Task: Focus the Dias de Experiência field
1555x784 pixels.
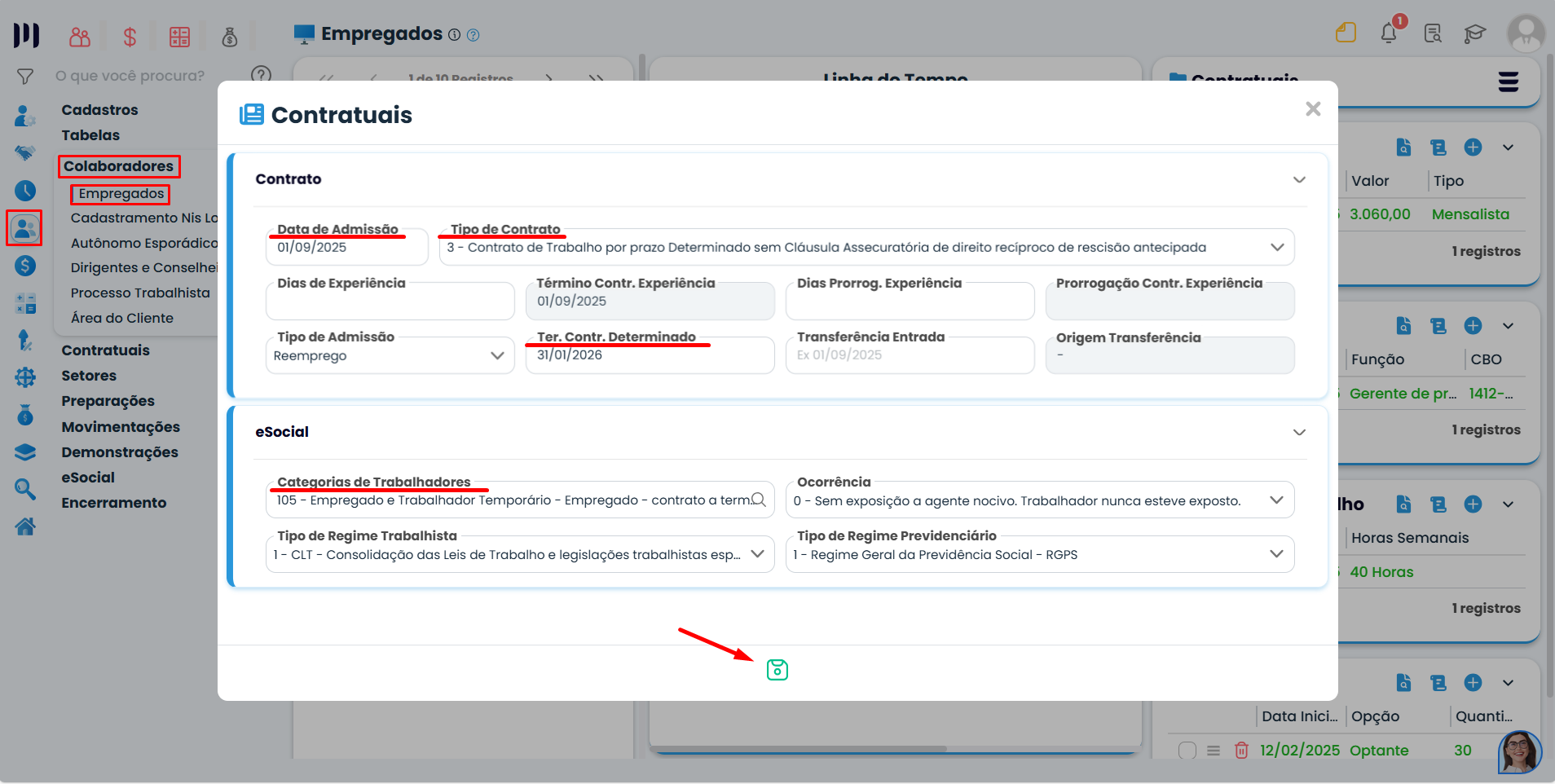Action: 390,302
